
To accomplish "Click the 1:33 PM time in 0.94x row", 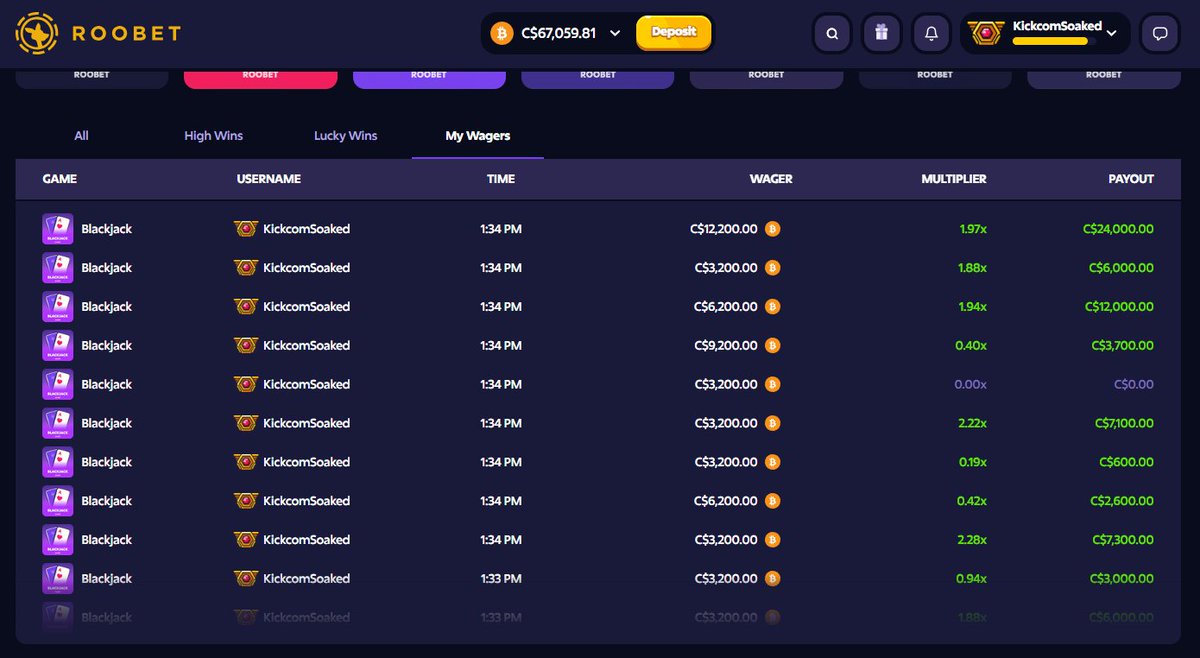I will click(x=501, y=579).
